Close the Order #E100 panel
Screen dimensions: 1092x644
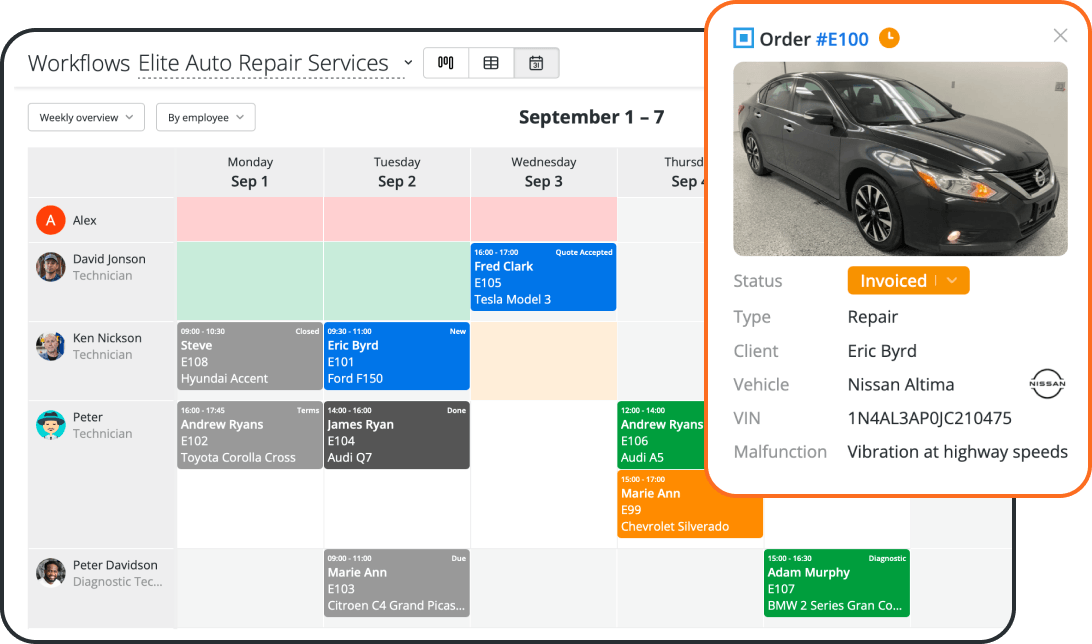coord(1060,36)
